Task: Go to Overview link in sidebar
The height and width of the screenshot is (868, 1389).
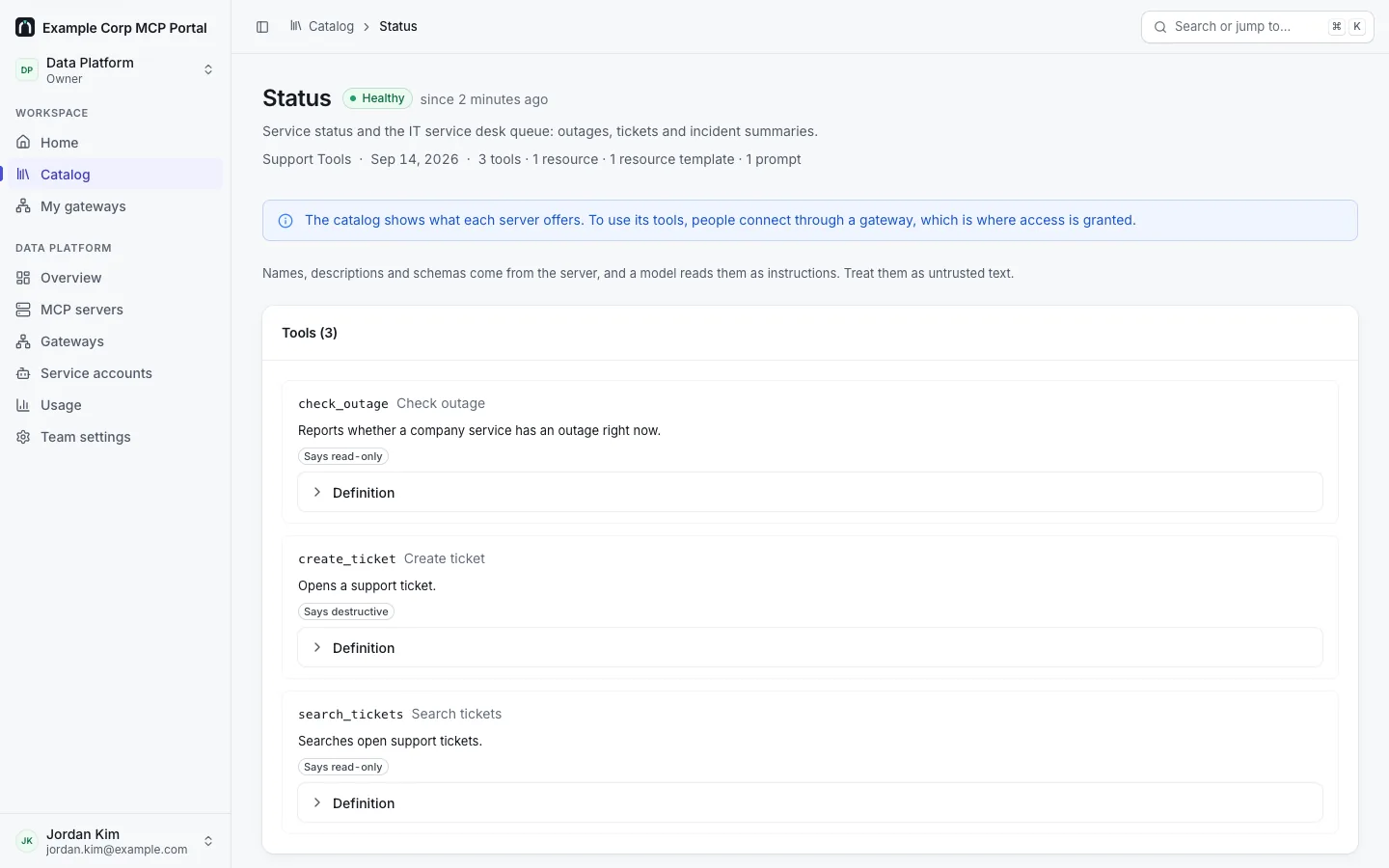Action: pos(116,278)
